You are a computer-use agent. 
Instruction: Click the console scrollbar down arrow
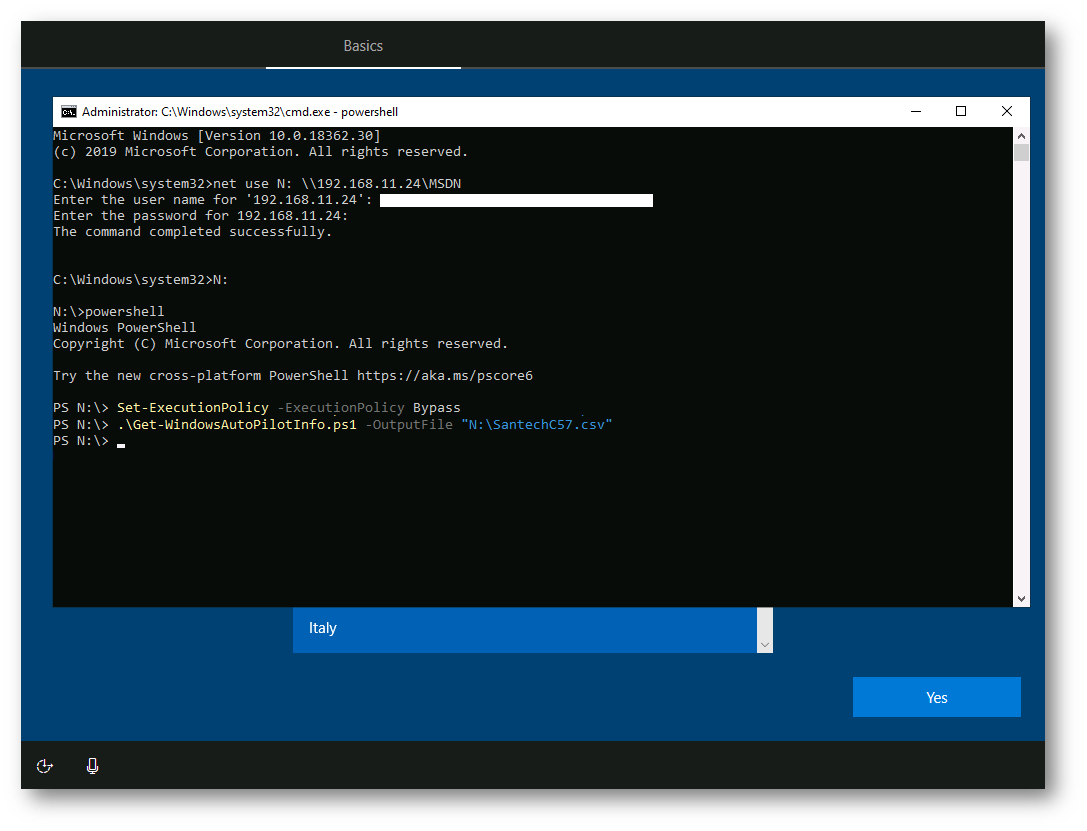coord(1021,598)
